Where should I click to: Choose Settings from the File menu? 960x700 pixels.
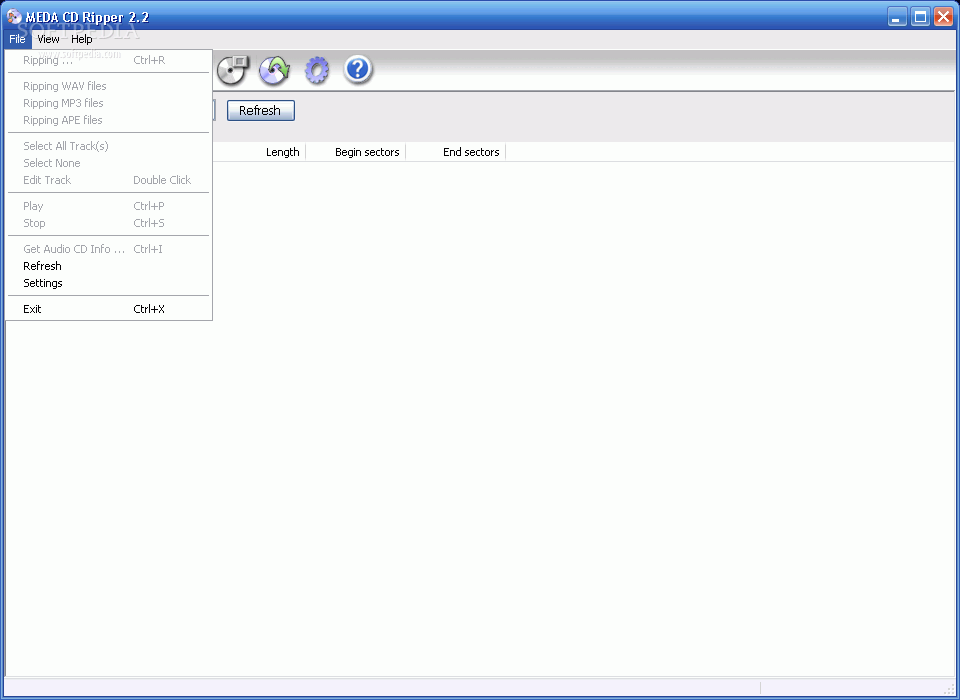pos(108,283)
